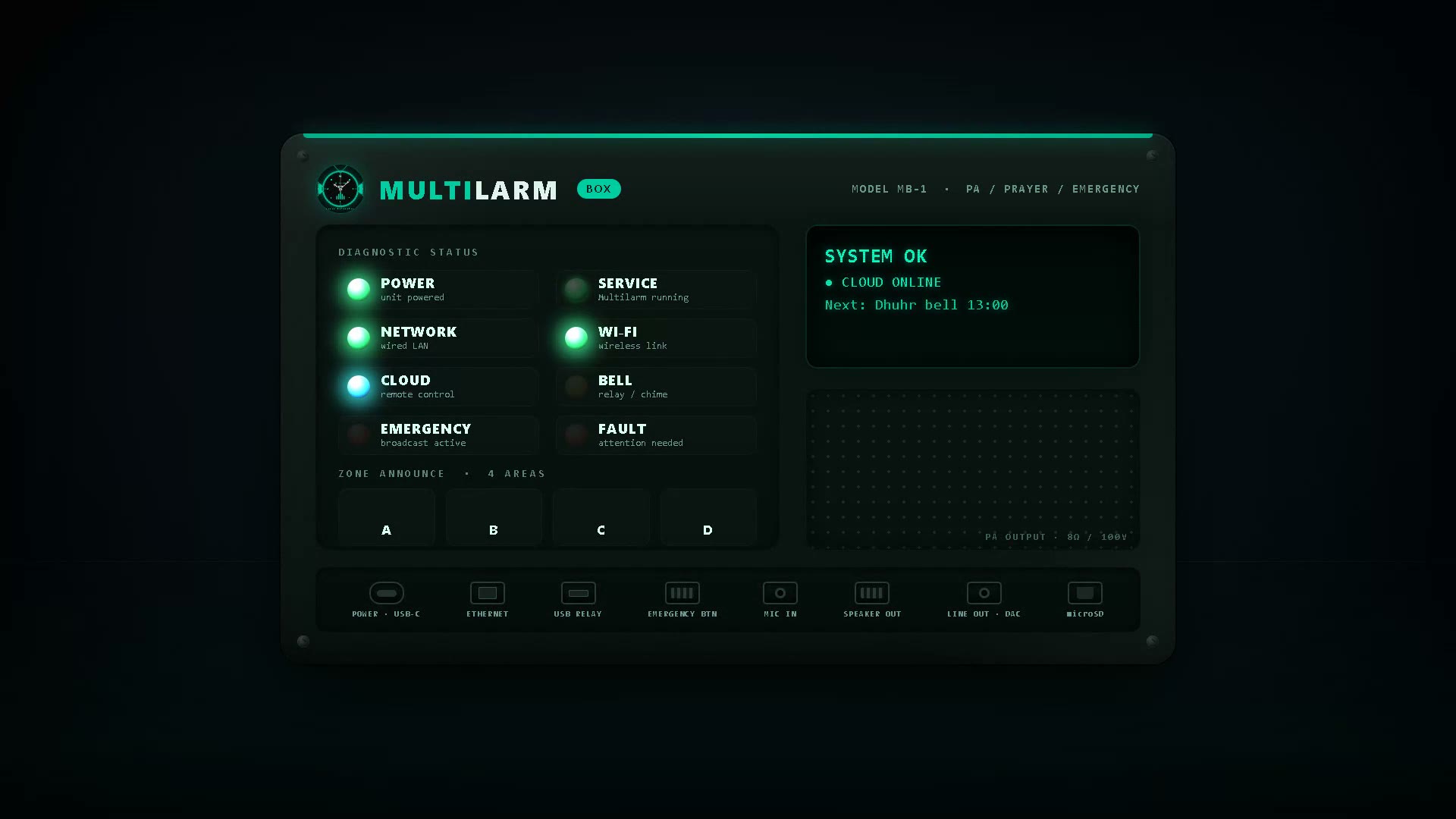The width and height of the screenshot is (1456, 819).
Task: Click the microSD slot icon
Action: 1085,593
